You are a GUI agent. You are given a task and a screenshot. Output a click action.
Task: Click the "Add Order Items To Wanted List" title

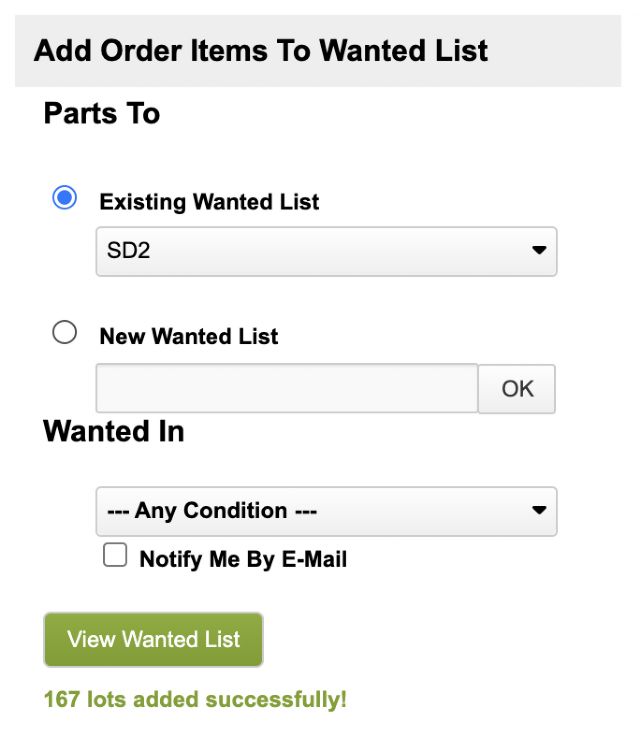[261, 51]
